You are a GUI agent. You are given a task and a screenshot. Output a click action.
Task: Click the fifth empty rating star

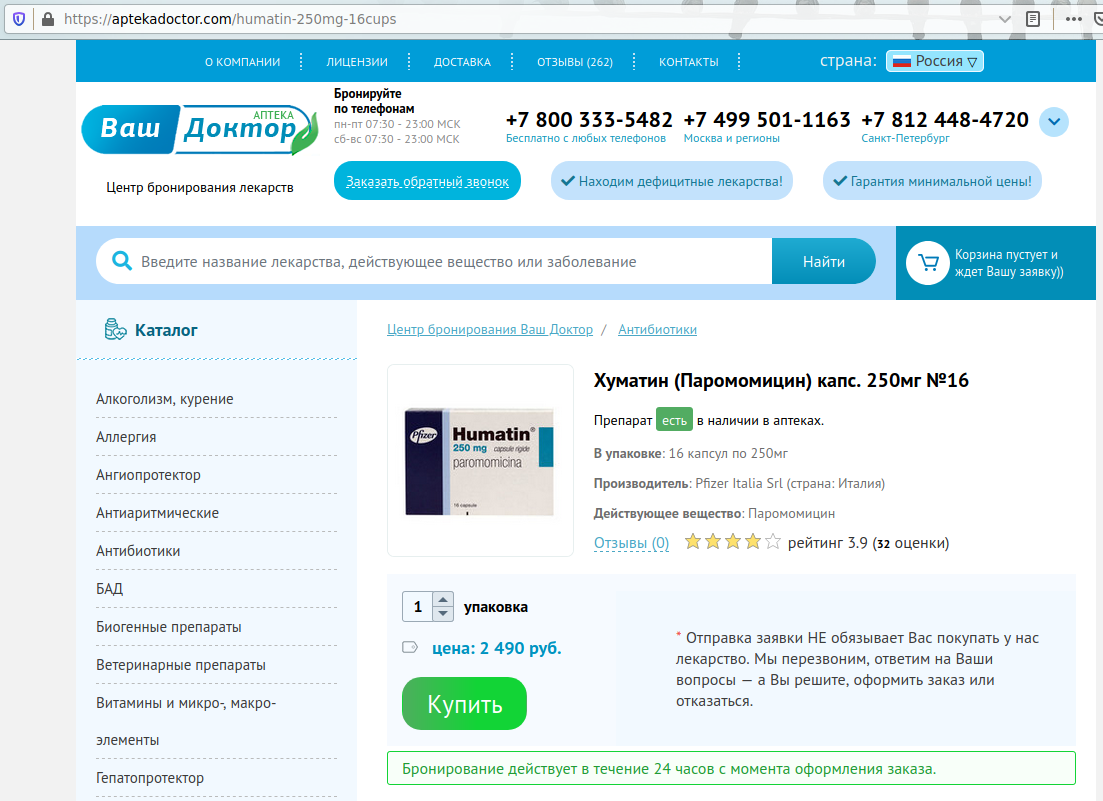[x=773, y=542]
